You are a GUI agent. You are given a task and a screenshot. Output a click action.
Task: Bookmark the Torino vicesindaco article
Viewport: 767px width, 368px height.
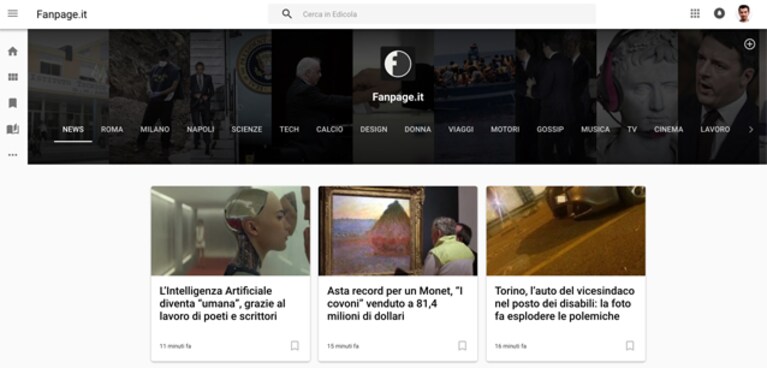tap(630, 346)
